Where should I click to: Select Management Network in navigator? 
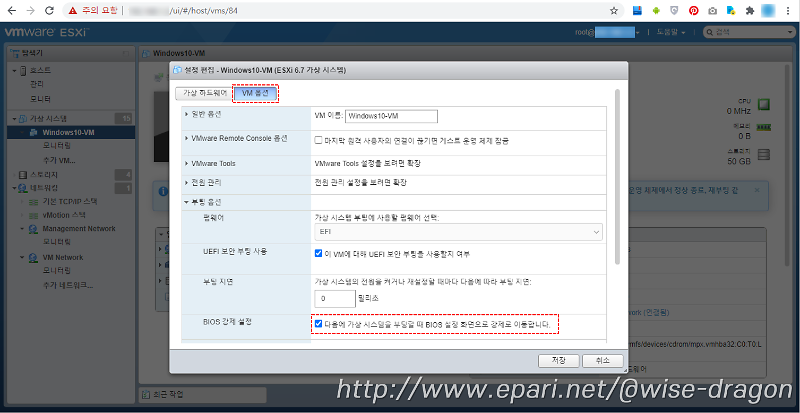pos(79,228)
